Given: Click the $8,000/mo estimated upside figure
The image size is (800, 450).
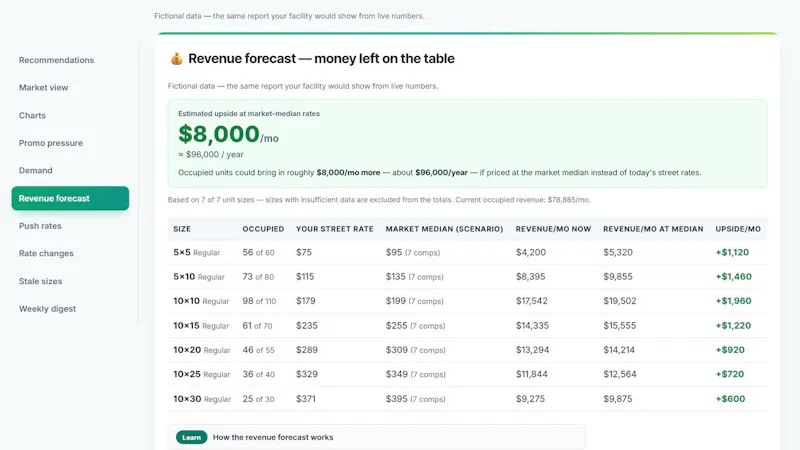Looking at the screenshot, I should [228, 135].
